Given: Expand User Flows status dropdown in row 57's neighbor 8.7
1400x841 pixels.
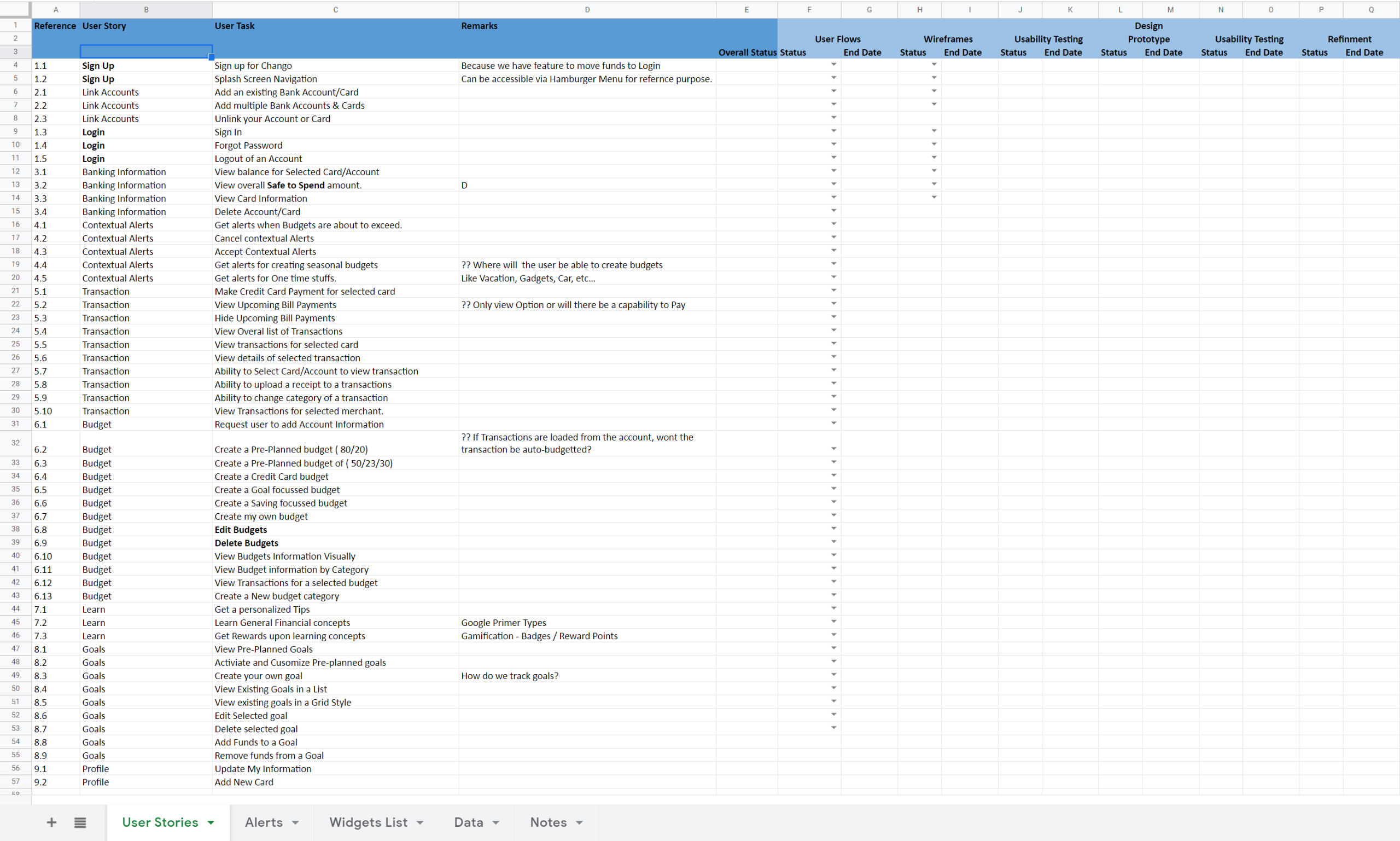Looking at the screenshot, I should click(833, 728).
